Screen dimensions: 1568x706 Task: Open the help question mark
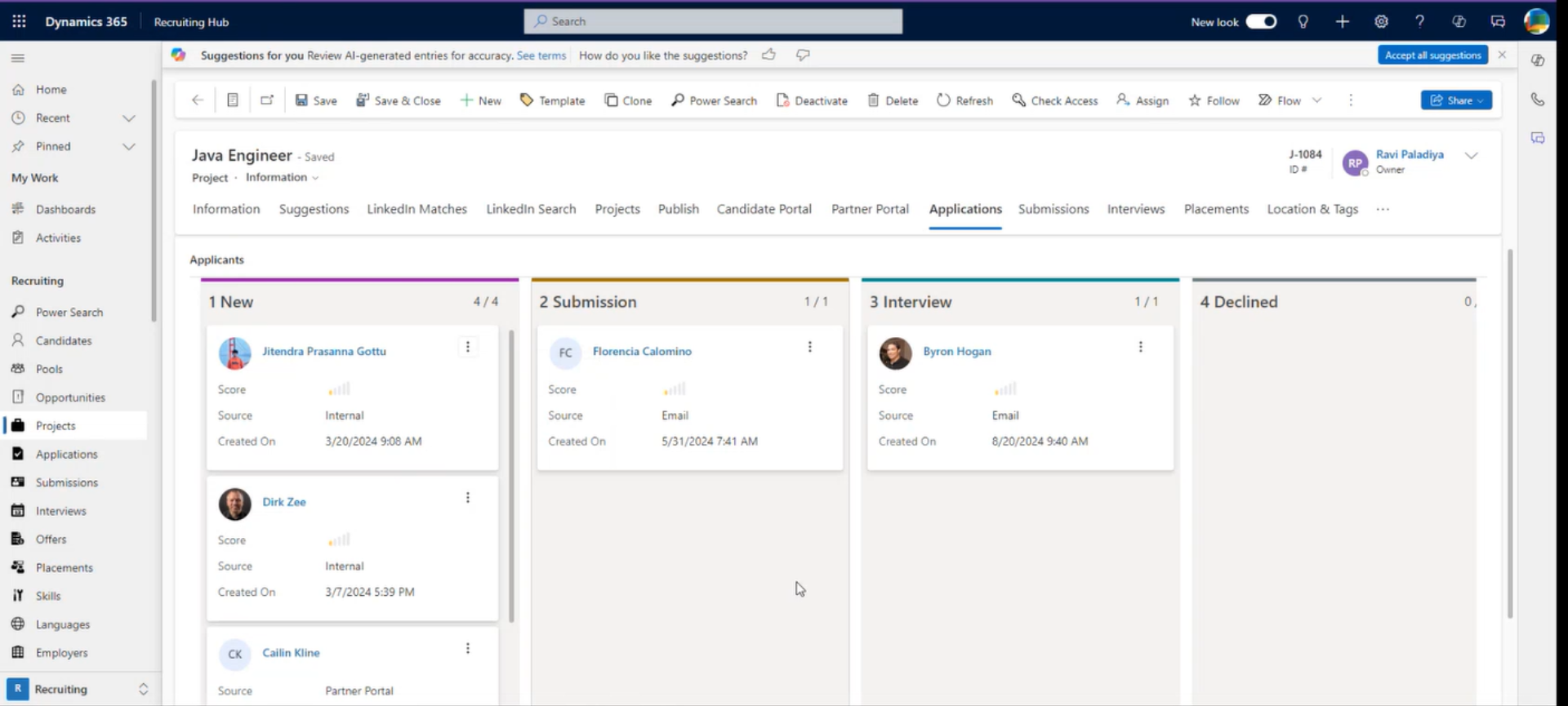[x=1419, y=21]
